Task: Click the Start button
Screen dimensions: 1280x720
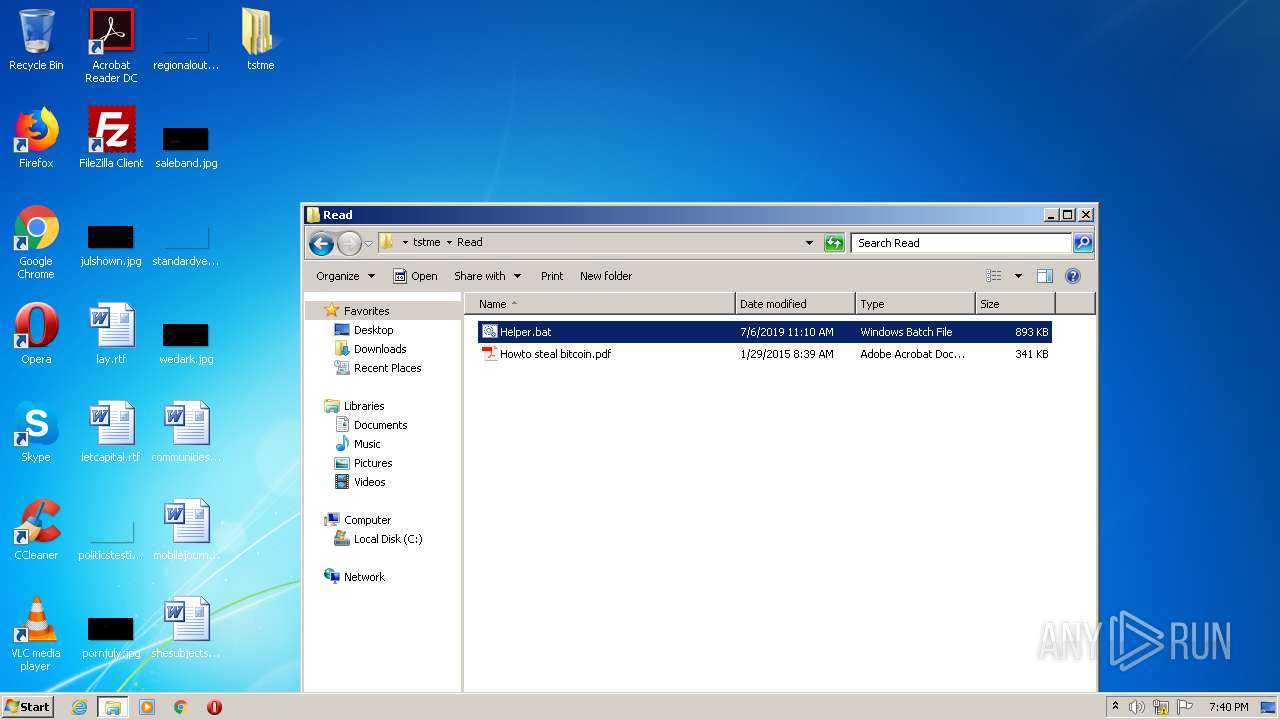Action: pos(28,707)
